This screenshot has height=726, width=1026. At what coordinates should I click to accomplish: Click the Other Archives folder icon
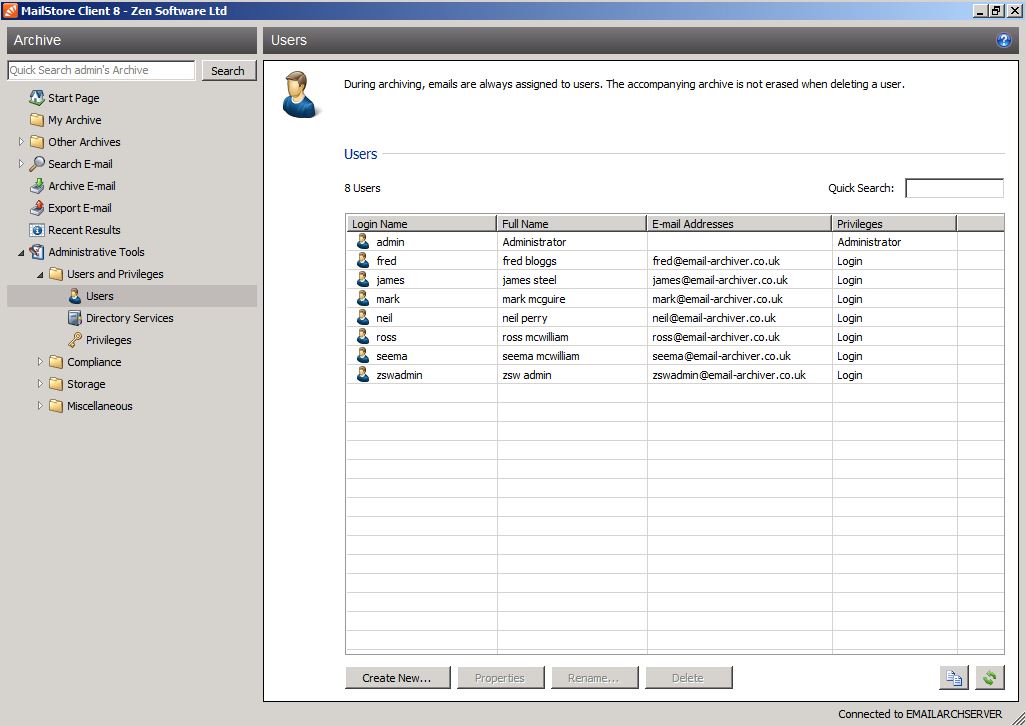coord(37,142)
